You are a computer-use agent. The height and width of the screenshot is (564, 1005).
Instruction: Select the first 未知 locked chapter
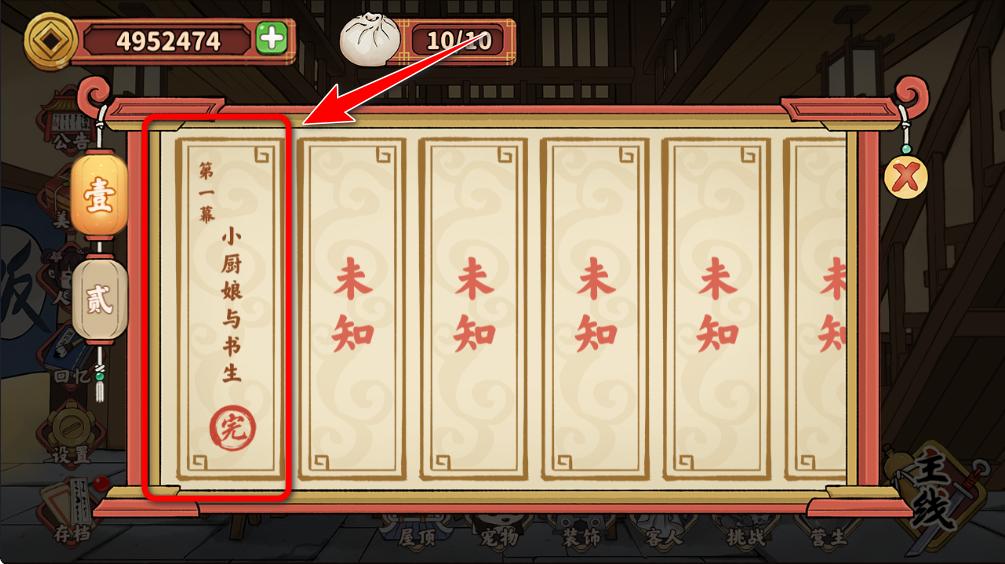(352, 308)
